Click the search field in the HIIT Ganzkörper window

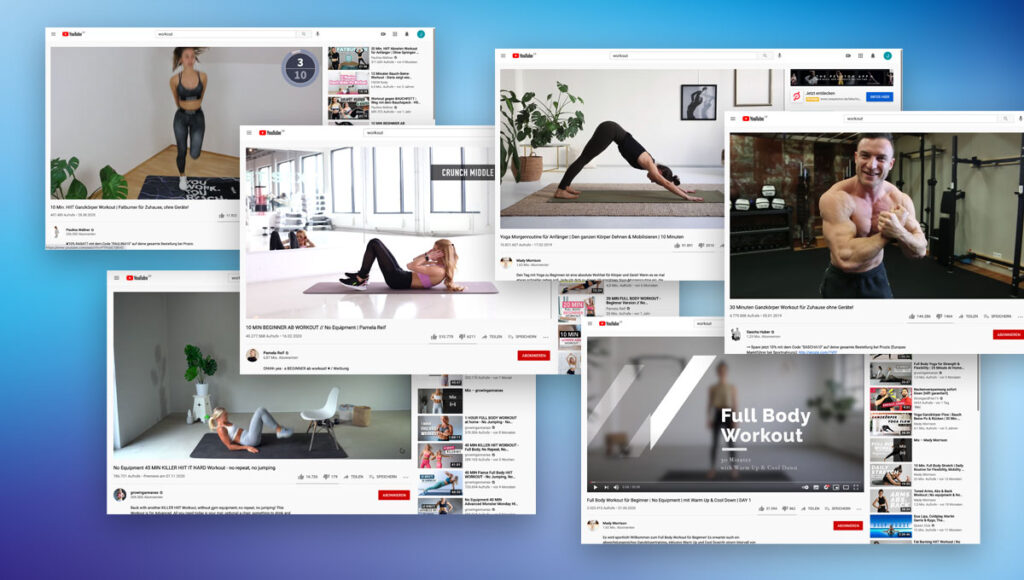pos(226,34)
